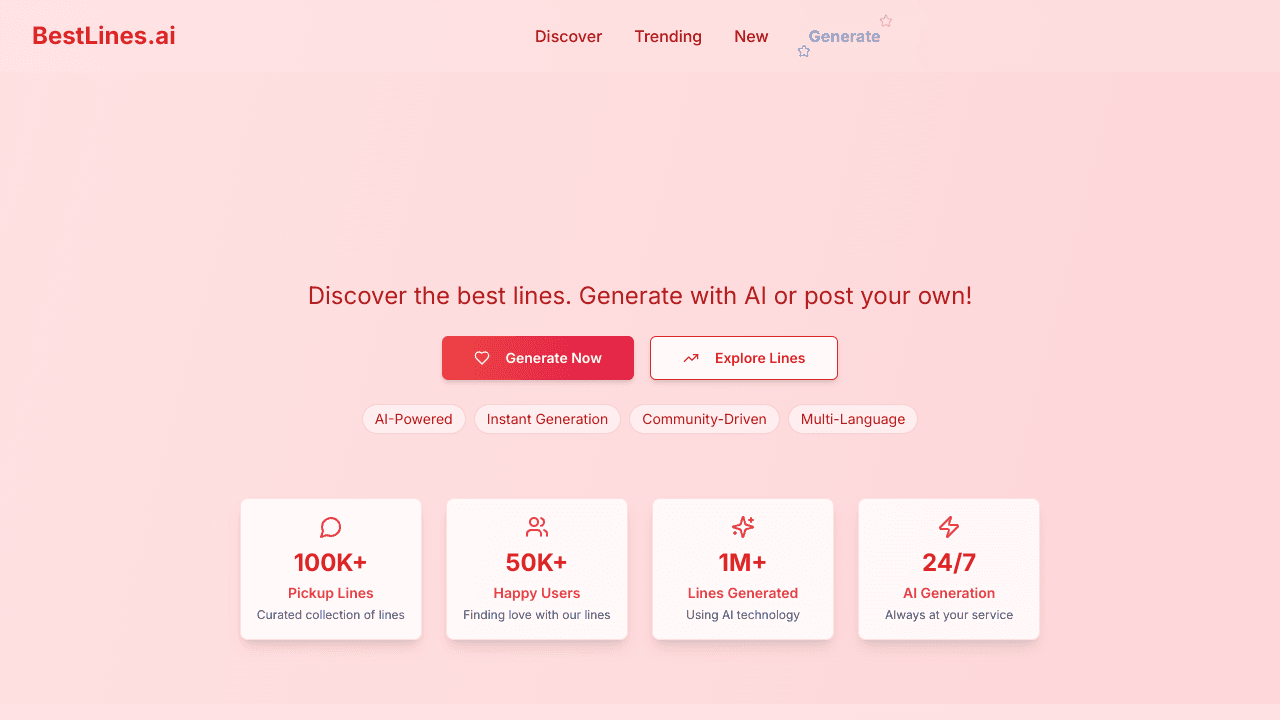Click the trending arrow icon in Explore Lines
Screen dimensions: 1280x720
point(691,358)
